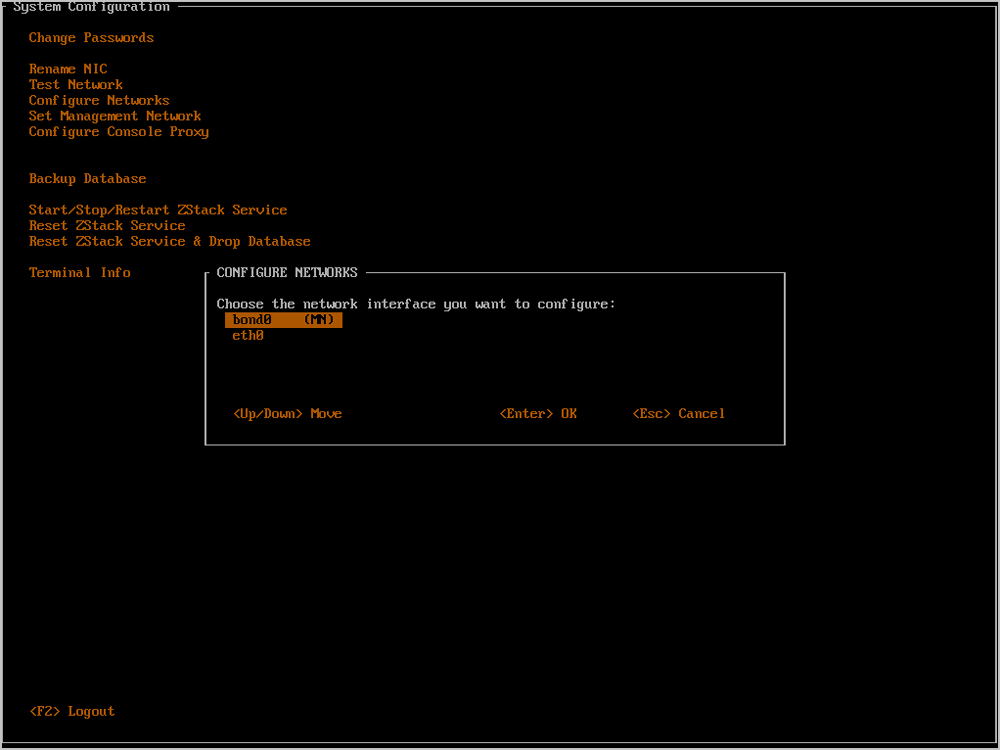1000x750 pixels.
Task: Open the Rename NIC option
Action: (68, 69)
